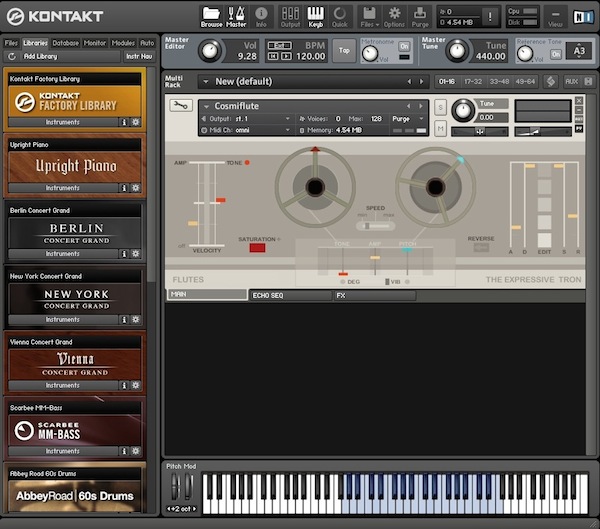Open the Cosmiflute wrench edit icon
Screen dimensions: 600x529
[181, 105]
